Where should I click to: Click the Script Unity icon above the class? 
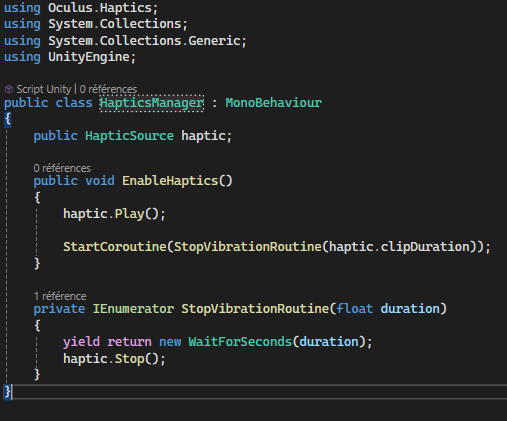coord(9,89)
